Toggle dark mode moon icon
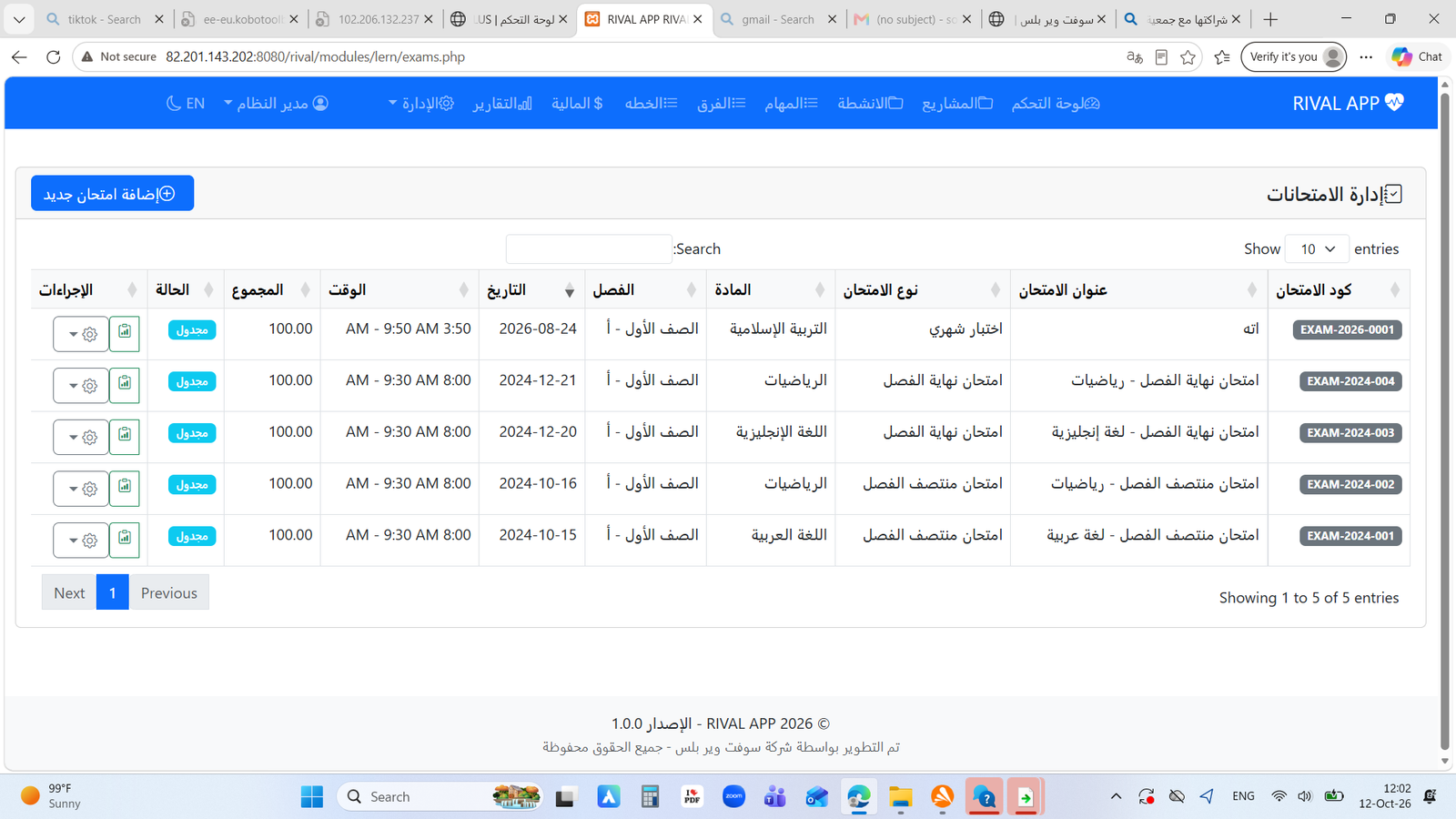 (174, 103)
